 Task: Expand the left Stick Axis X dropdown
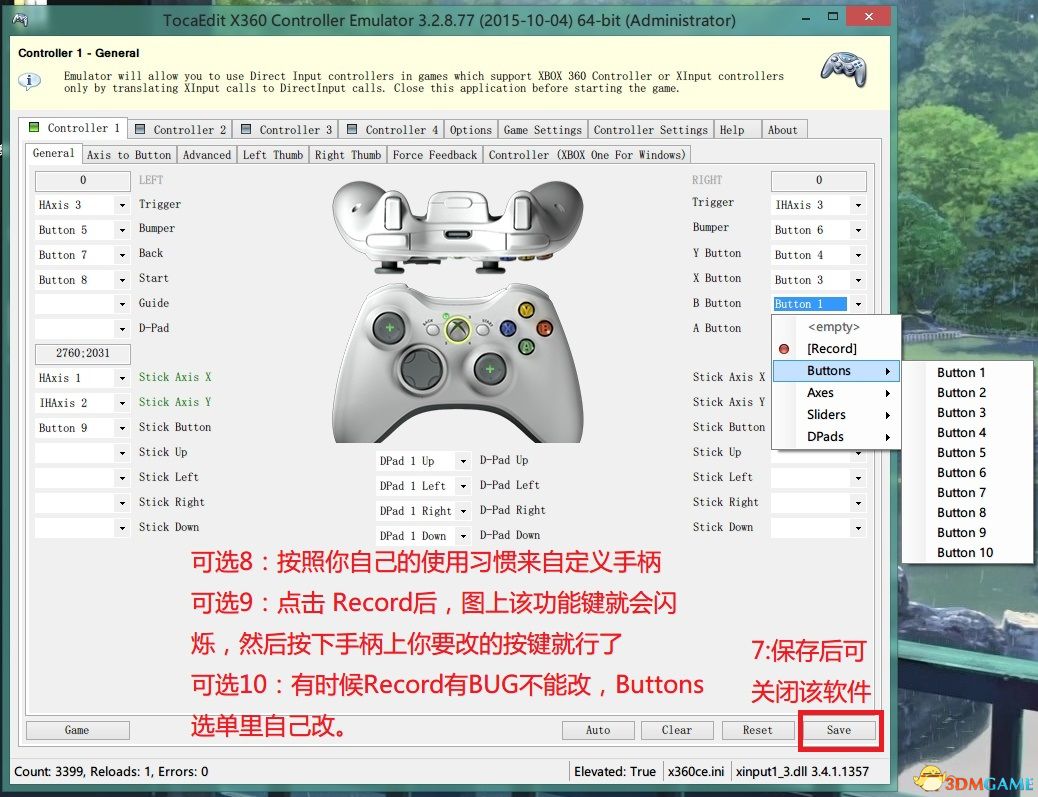point(122,378)
